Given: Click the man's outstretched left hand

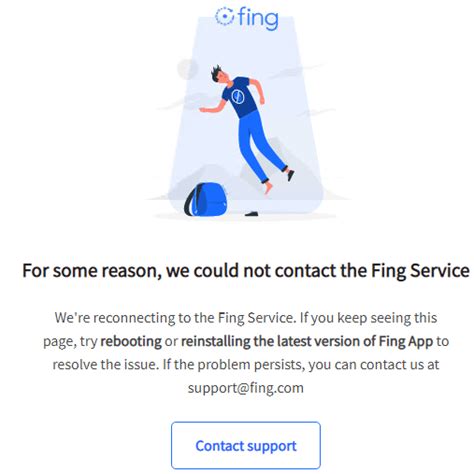Looking at the screenshot, I should point(204,110).
